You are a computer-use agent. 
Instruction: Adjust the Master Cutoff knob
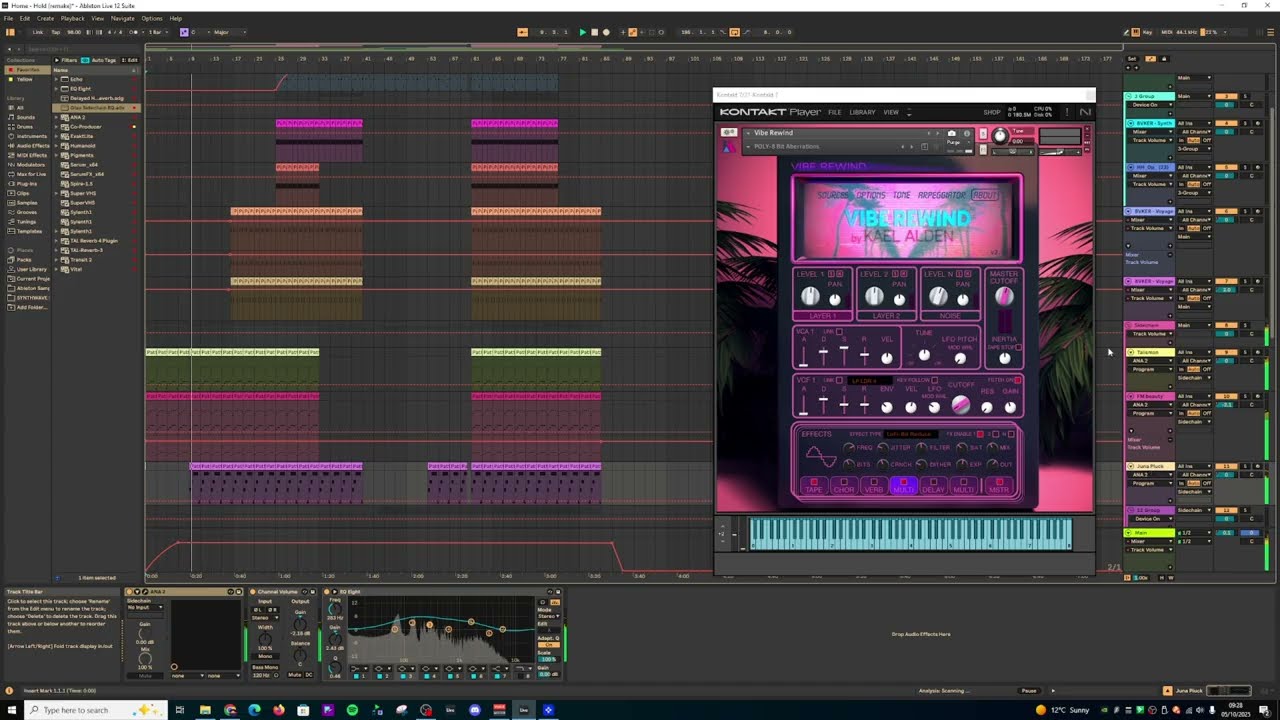tap(1004, 297)
